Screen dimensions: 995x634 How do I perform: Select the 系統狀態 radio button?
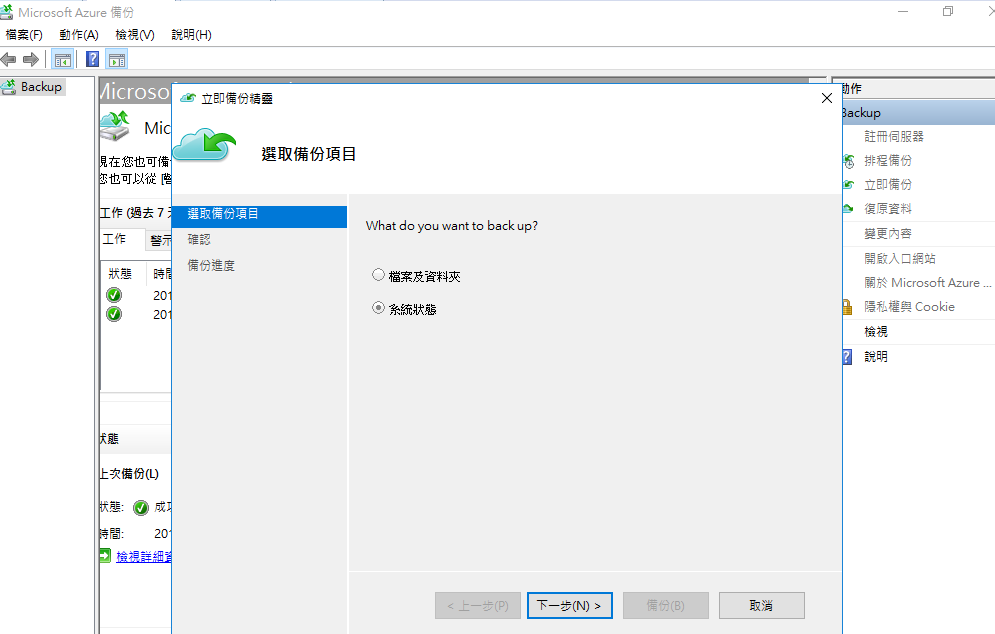coord(378,308)
